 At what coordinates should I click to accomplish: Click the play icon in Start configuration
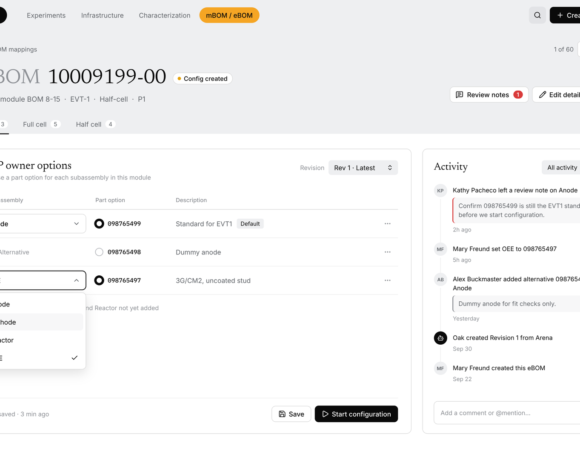325,414
